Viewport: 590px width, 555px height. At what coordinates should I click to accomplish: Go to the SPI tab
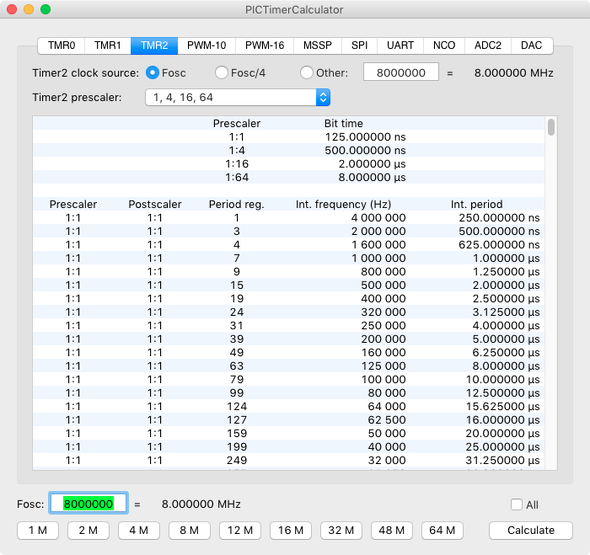[359, 46]
